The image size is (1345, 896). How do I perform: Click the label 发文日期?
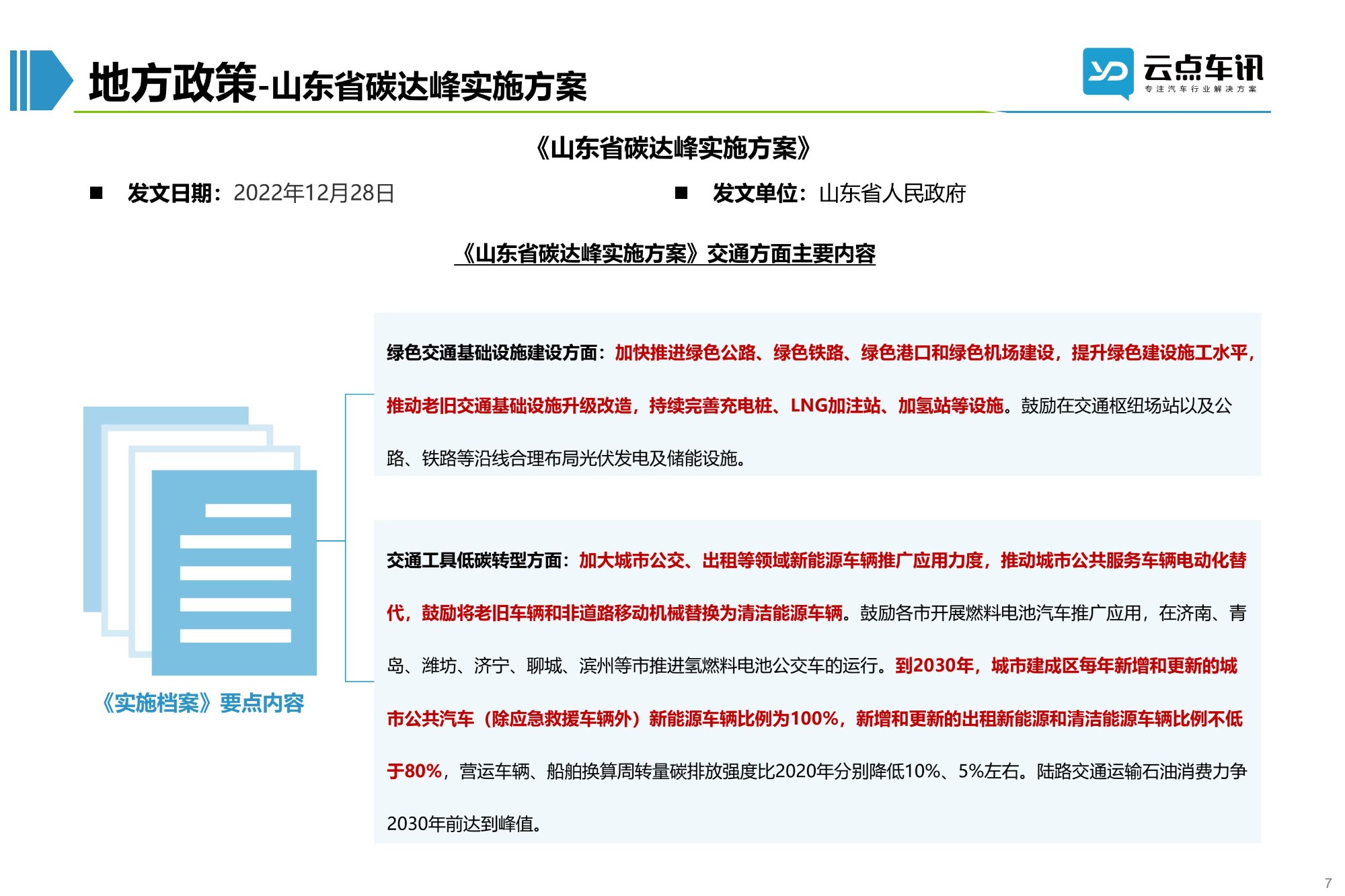pos(169,193)
